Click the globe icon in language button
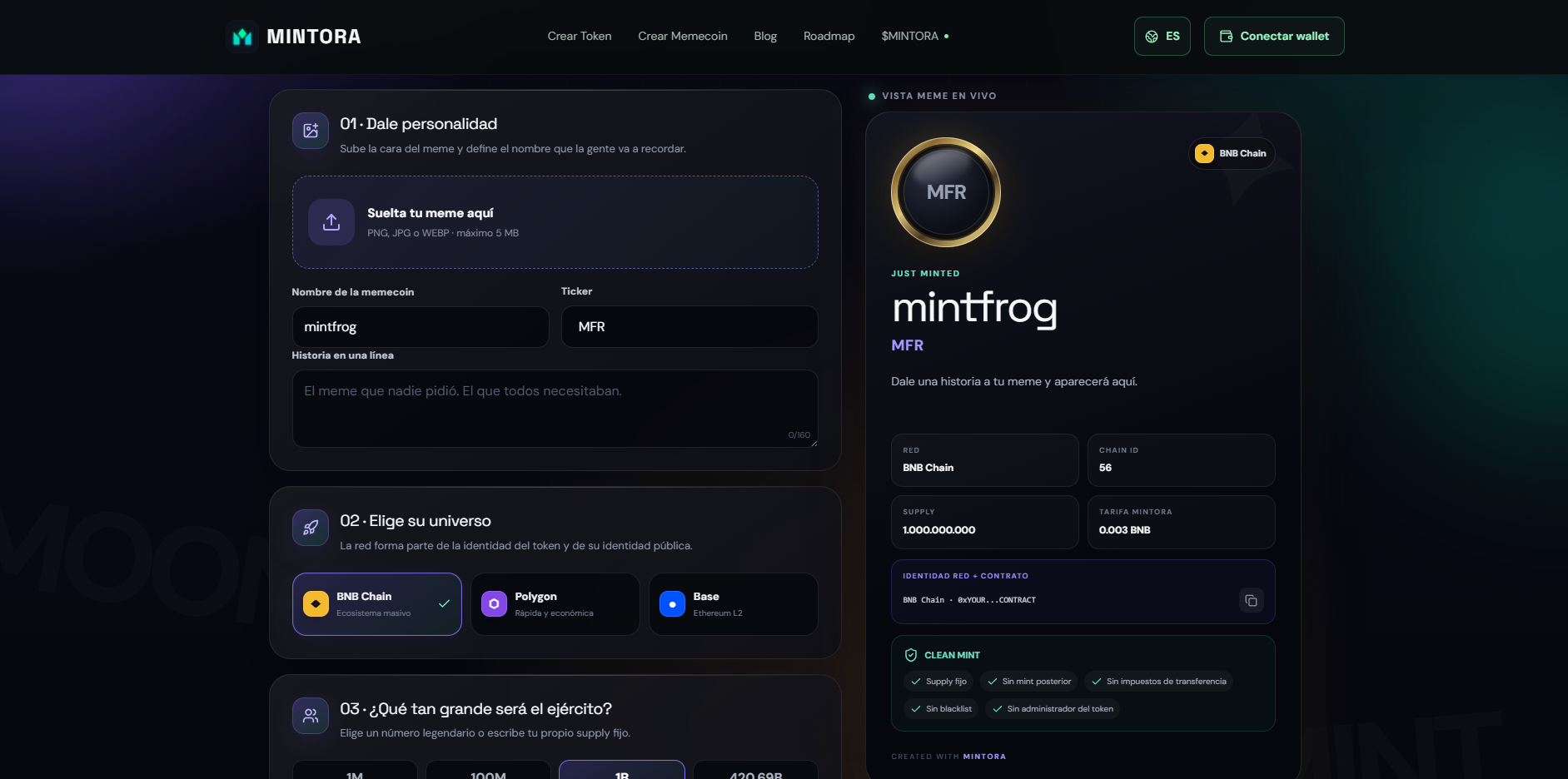1568x779 pixels. (1152, 37)
